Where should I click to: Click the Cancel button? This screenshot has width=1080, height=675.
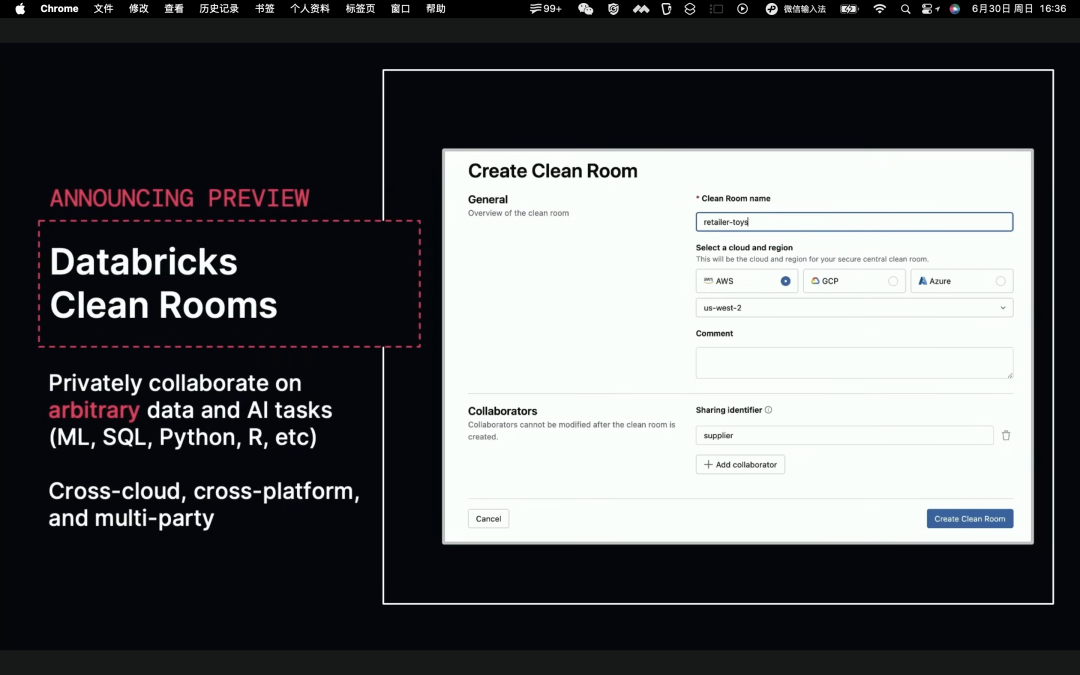point(488,519)
